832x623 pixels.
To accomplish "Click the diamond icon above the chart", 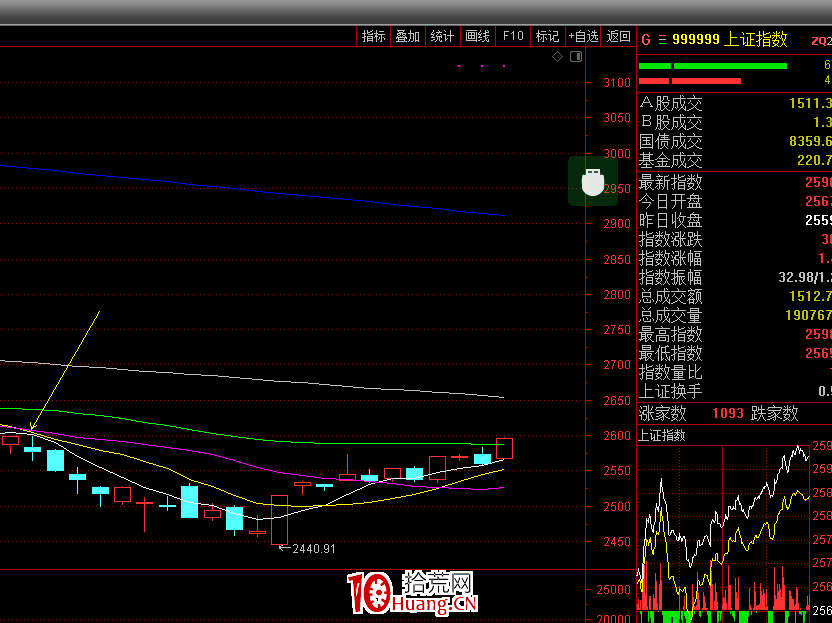I will (x=557, y=57).
